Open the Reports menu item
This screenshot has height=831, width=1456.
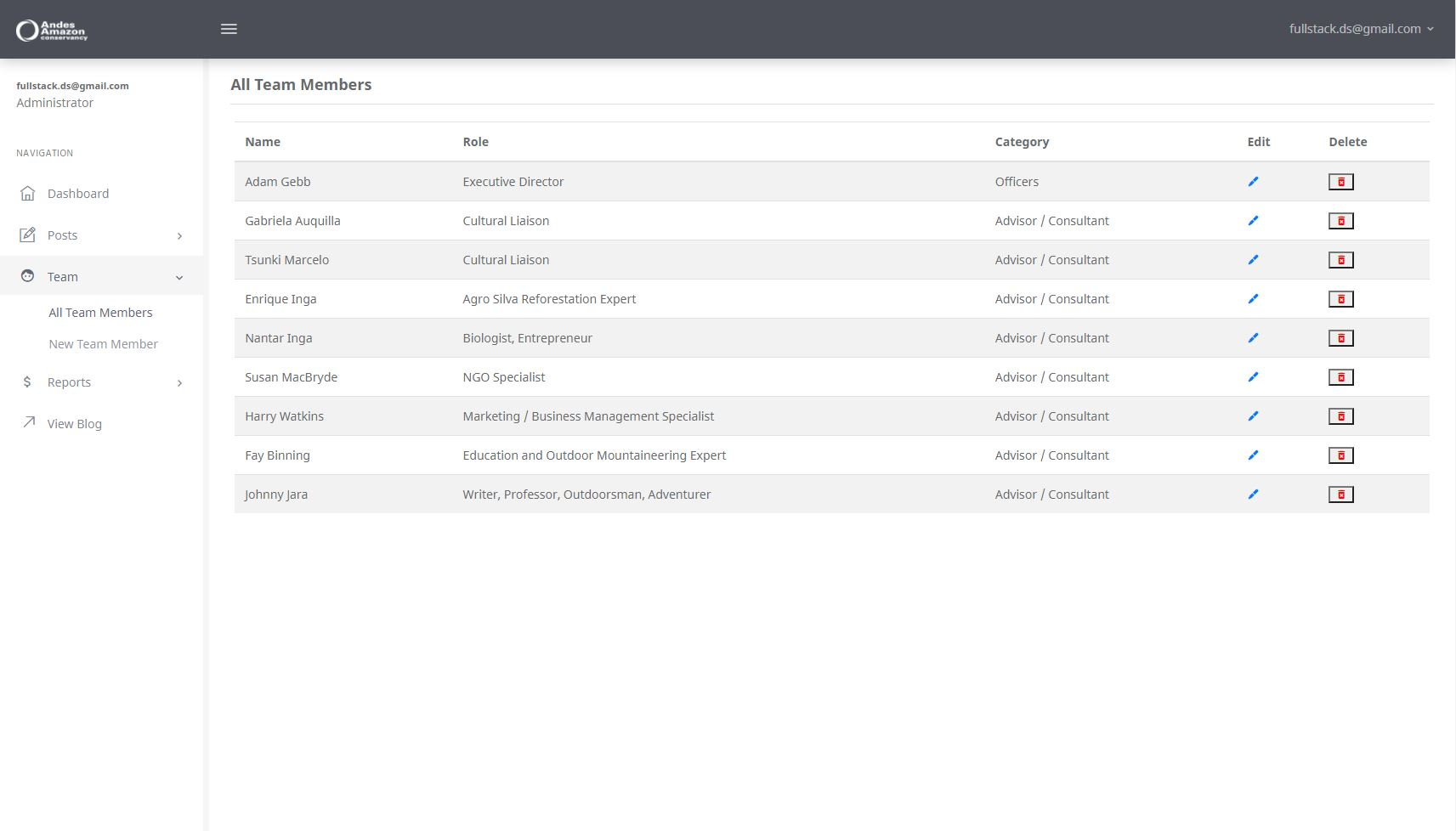69,382
